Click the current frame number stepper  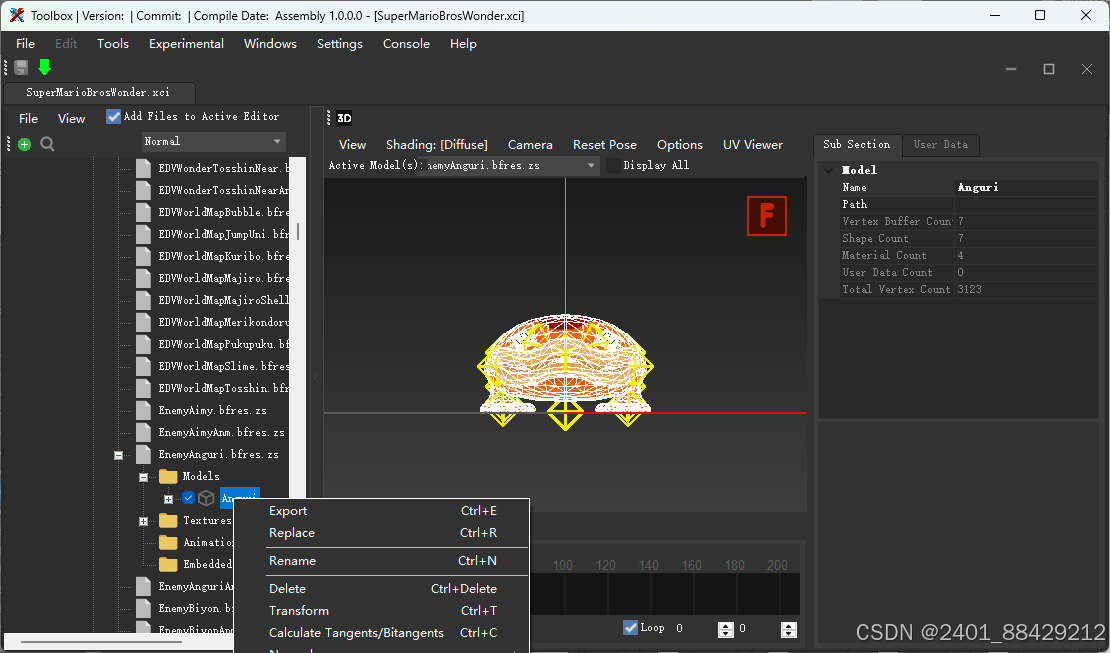pyautogui.click(x=726, y=629)
